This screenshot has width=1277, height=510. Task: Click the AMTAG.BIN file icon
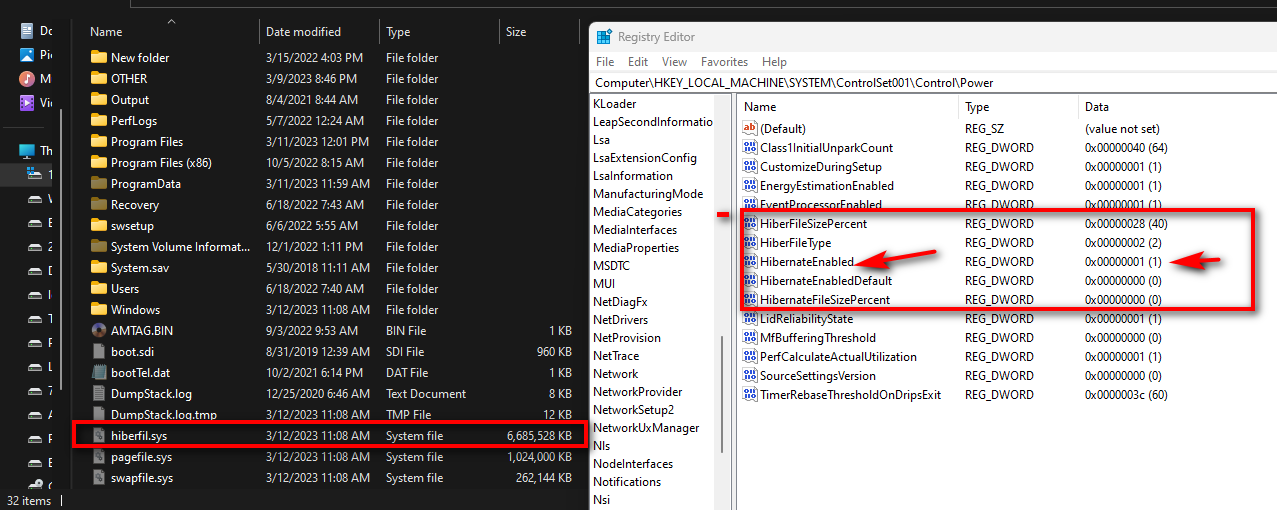point(98,330)
